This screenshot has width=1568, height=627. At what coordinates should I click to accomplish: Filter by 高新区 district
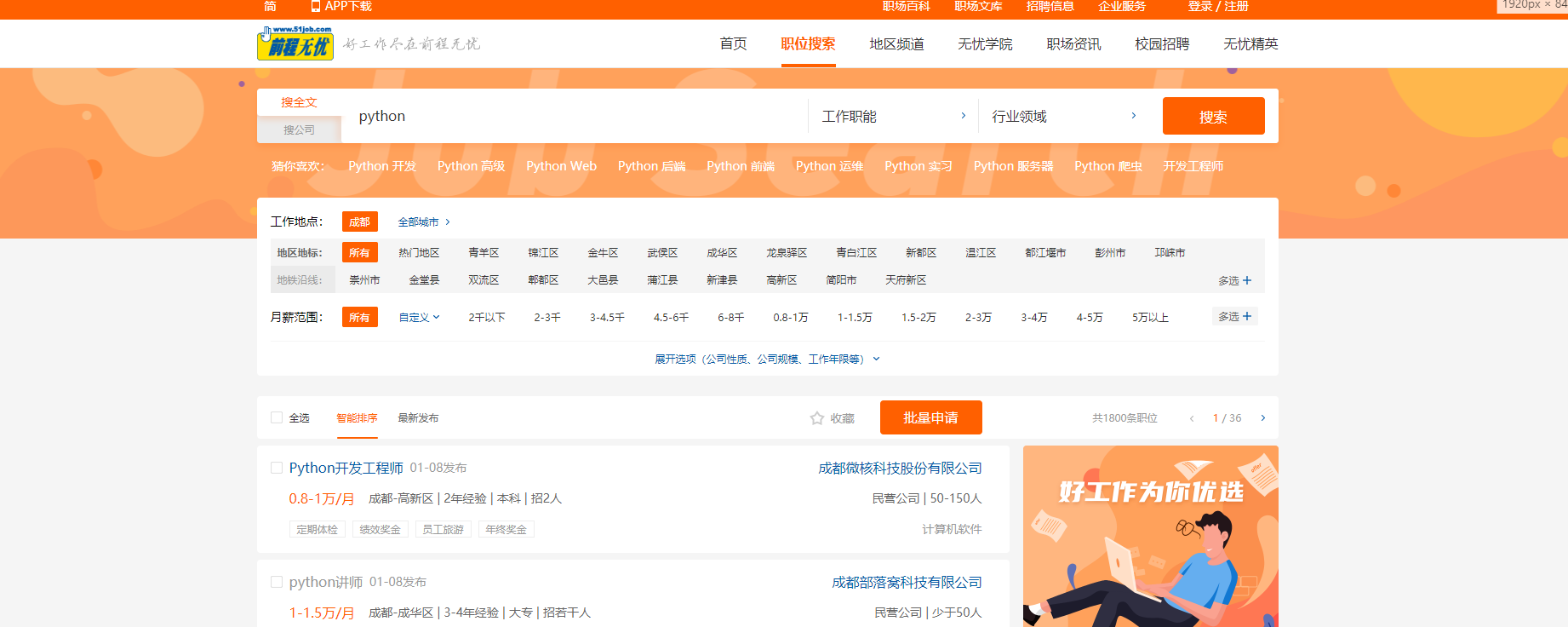point(781,280)
